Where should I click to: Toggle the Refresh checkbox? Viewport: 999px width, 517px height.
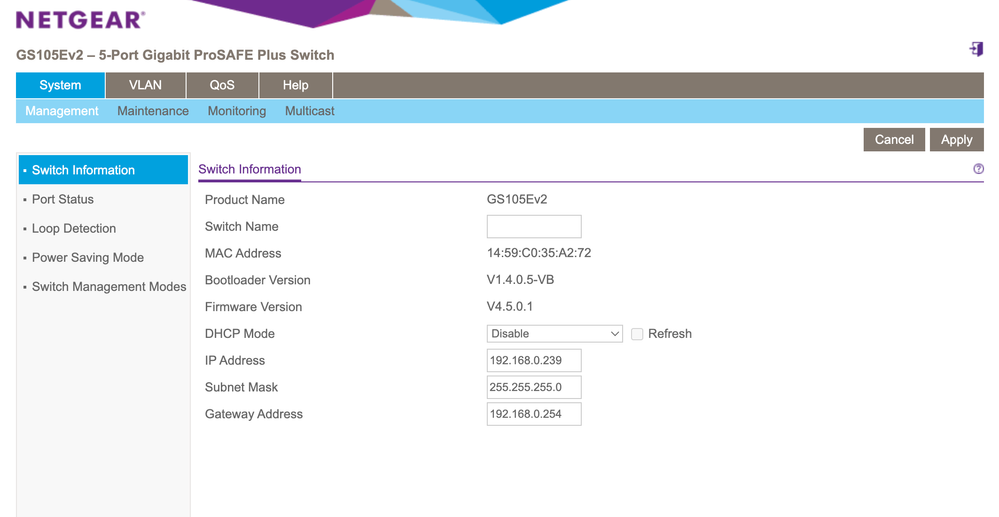(636, 334)
